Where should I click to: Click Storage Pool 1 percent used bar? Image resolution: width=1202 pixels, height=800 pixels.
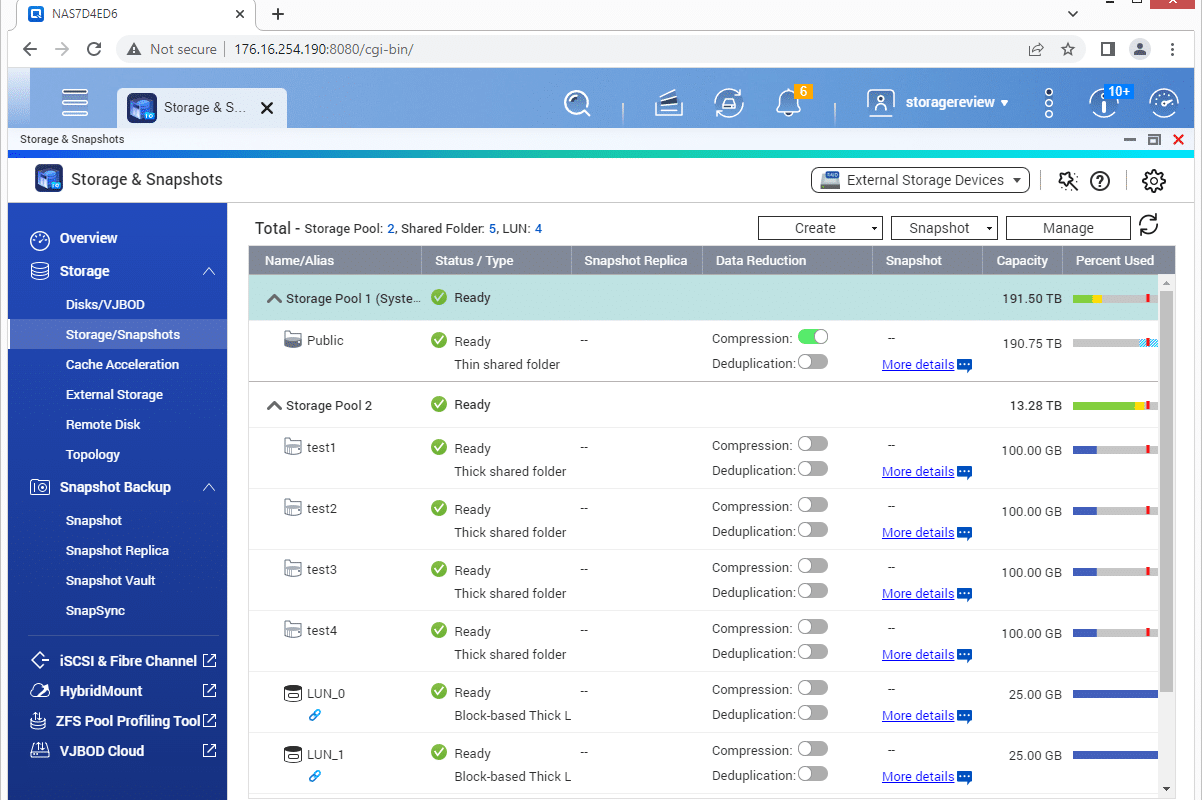pos(1115,299)
